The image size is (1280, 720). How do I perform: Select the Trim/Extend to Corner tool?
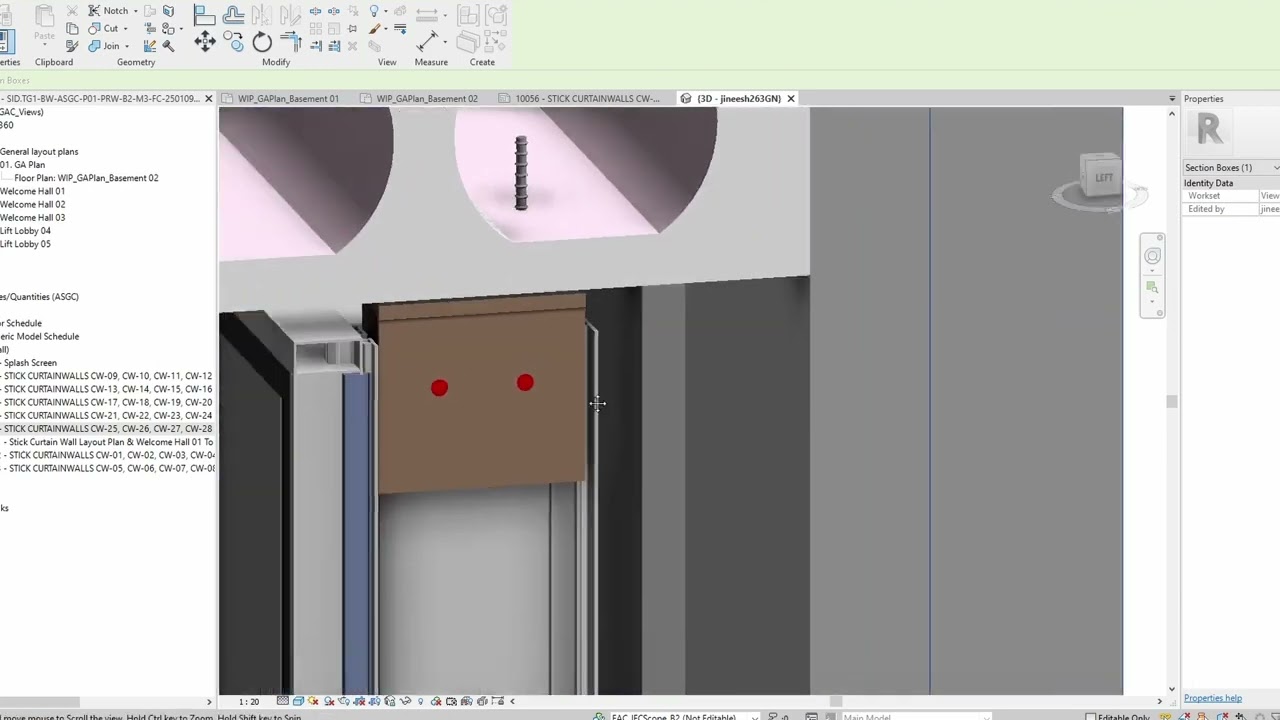click(x=292, y=41)
